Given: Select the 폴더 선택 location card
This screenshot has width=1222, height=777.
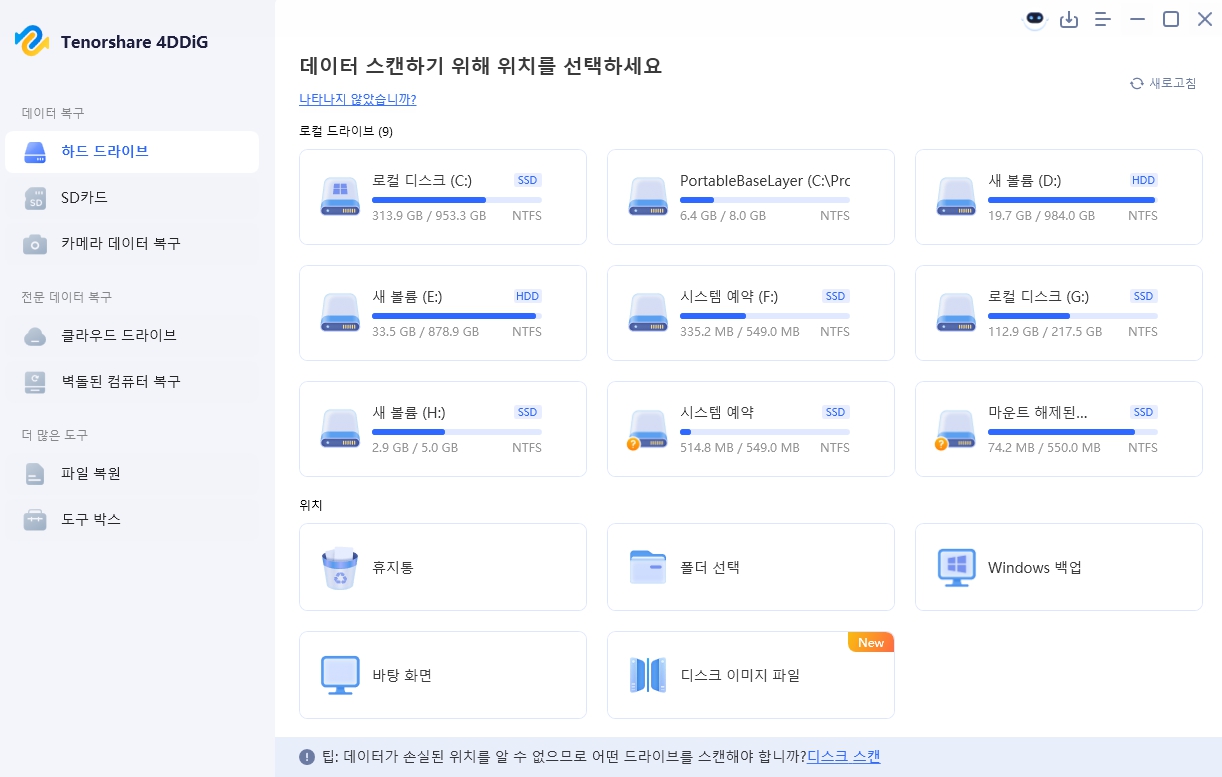Looking at the screenshot, I should click(x=751, y=567).
